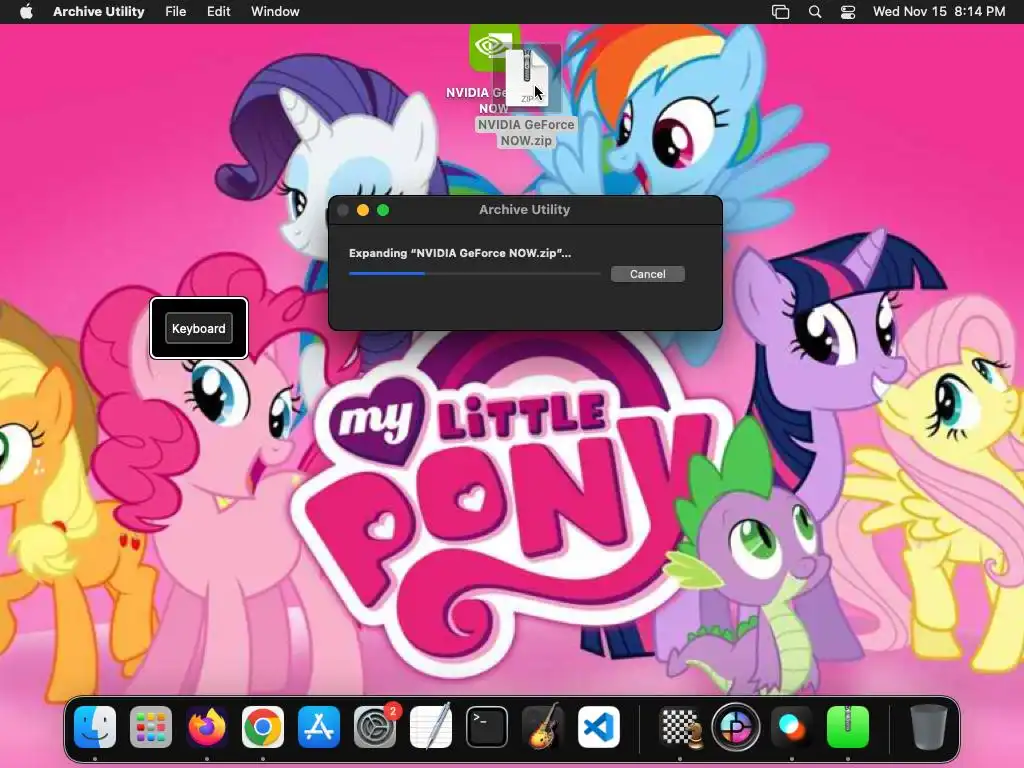Click the green Archive Utility Dock icon
The image size is (1024, 768).
click(x=848, y=726)
